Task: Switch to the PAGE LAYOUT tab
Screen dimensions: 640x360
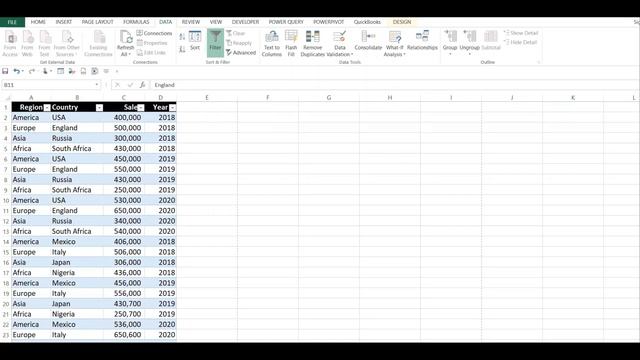Action: point(98,22)
